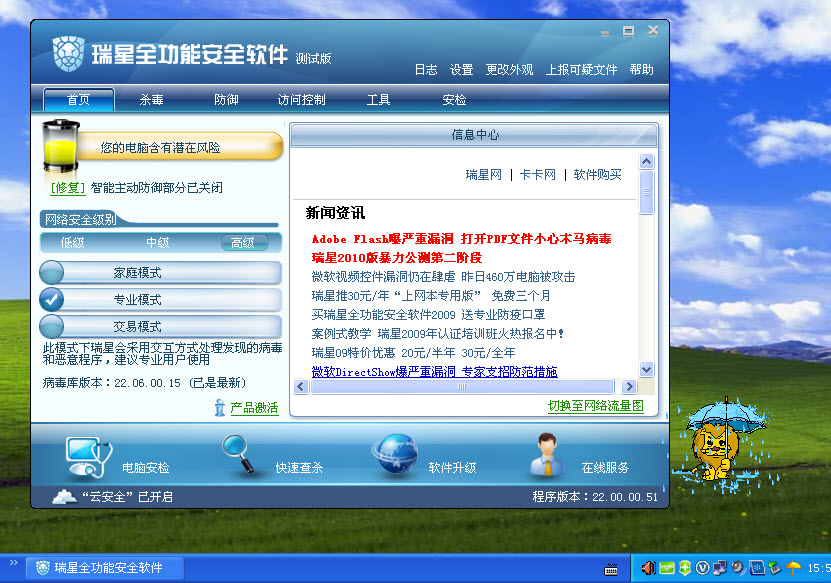Click the blue chip tray icon
The height and width of the screenshot is (583, 831).
pyautogui.click(x=757, y=568)
